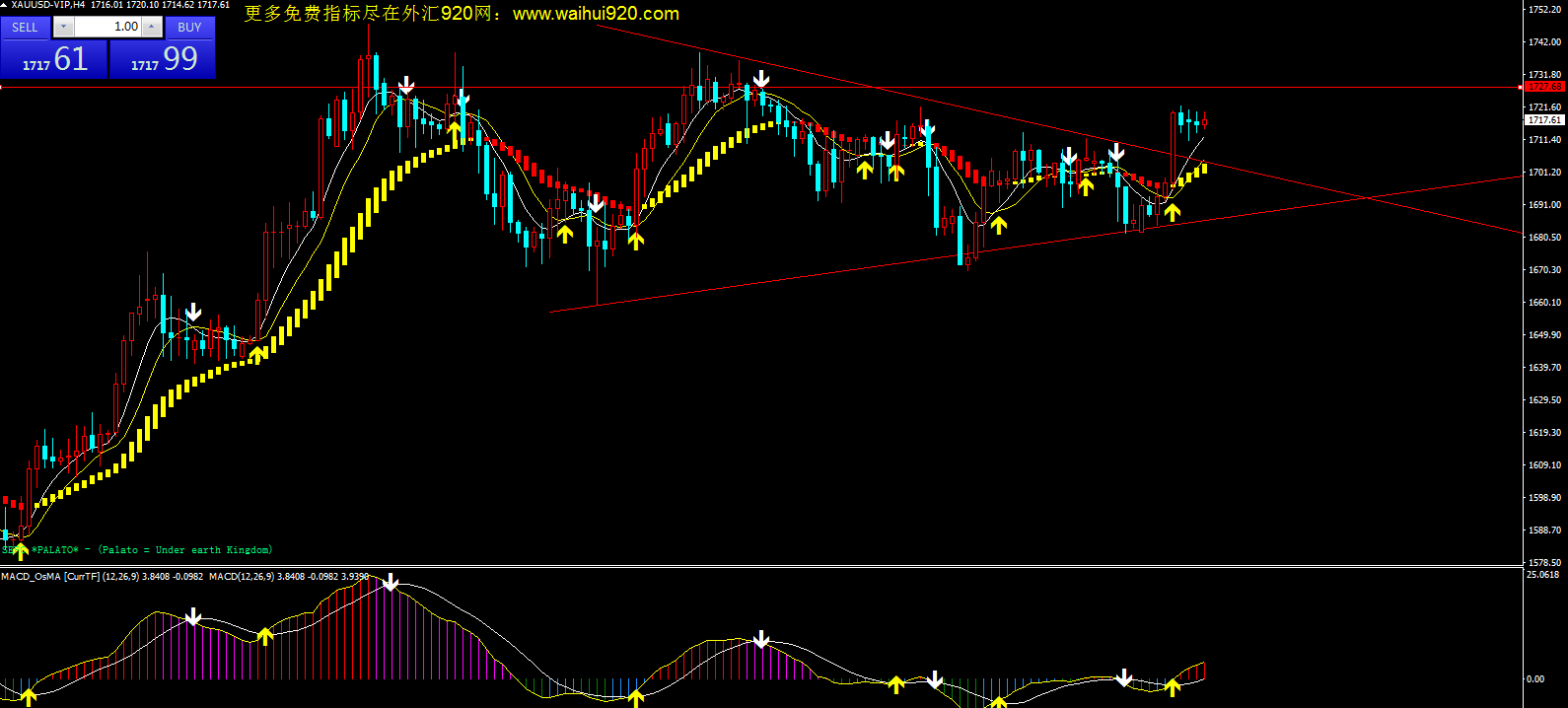This screenshot has height=708, width=1568.
Task: Collapse one-click trading panel via triangle by XAUUSD-VIP
Action: tap(5, 5)
